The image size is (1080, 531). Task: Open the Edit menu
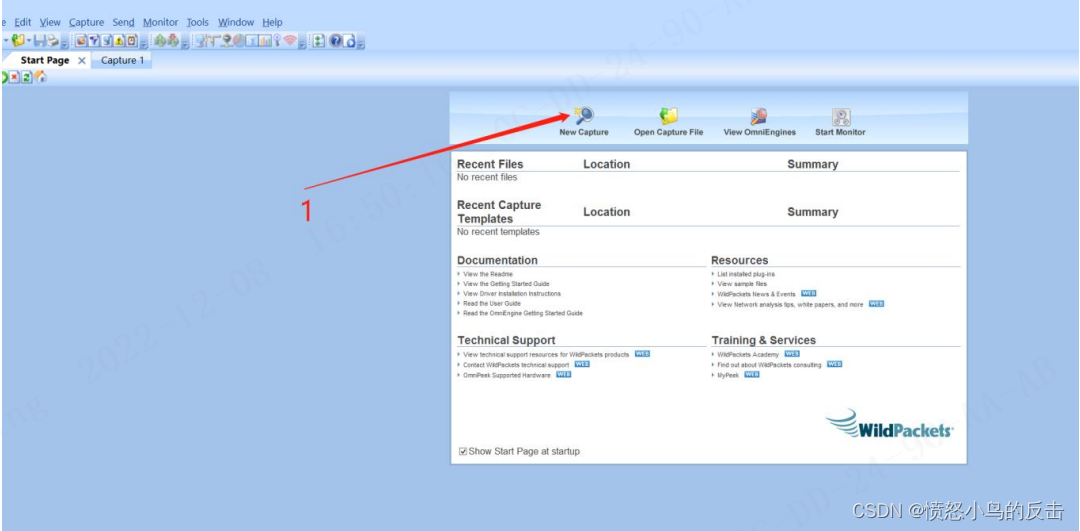coord(23,22)
